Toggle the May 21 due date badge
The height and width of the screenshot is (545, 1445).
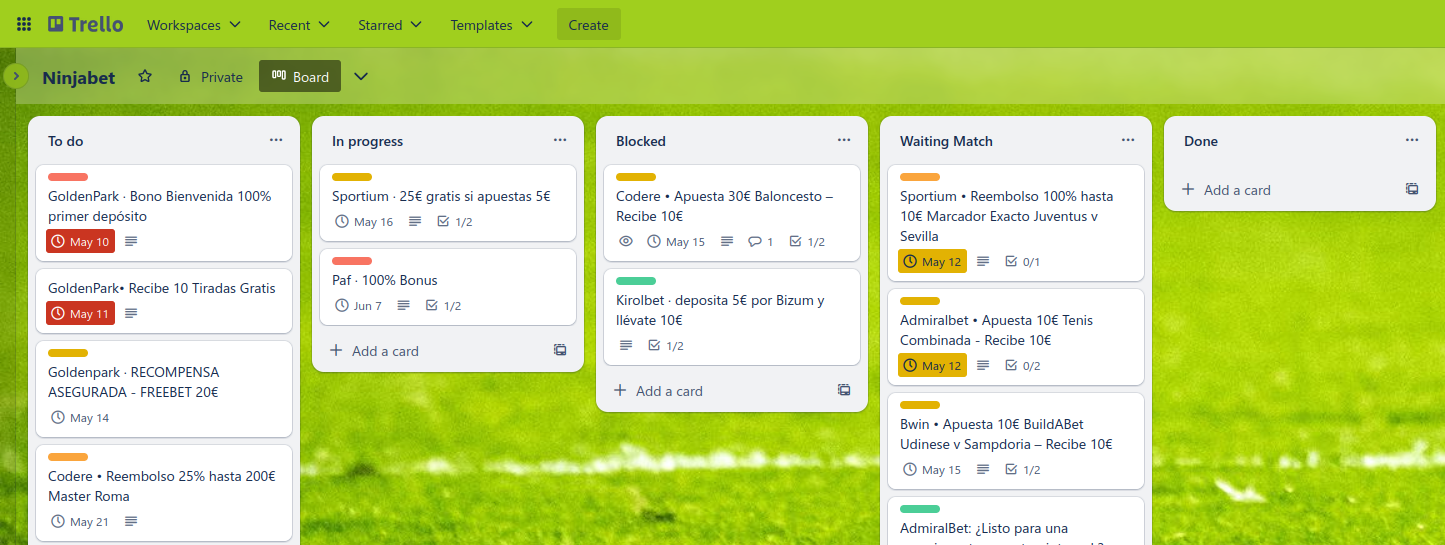(80, 521)
